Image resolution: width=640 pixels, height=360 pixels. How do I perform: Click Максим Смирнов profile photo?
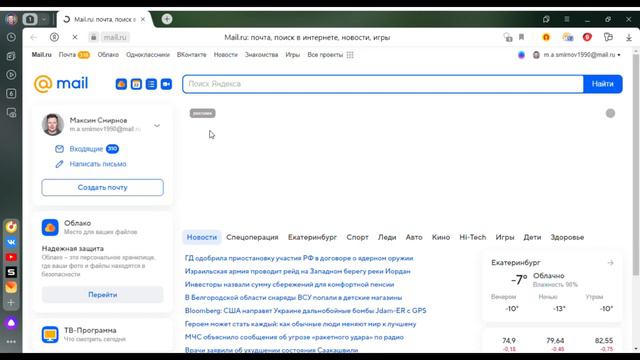53,124
